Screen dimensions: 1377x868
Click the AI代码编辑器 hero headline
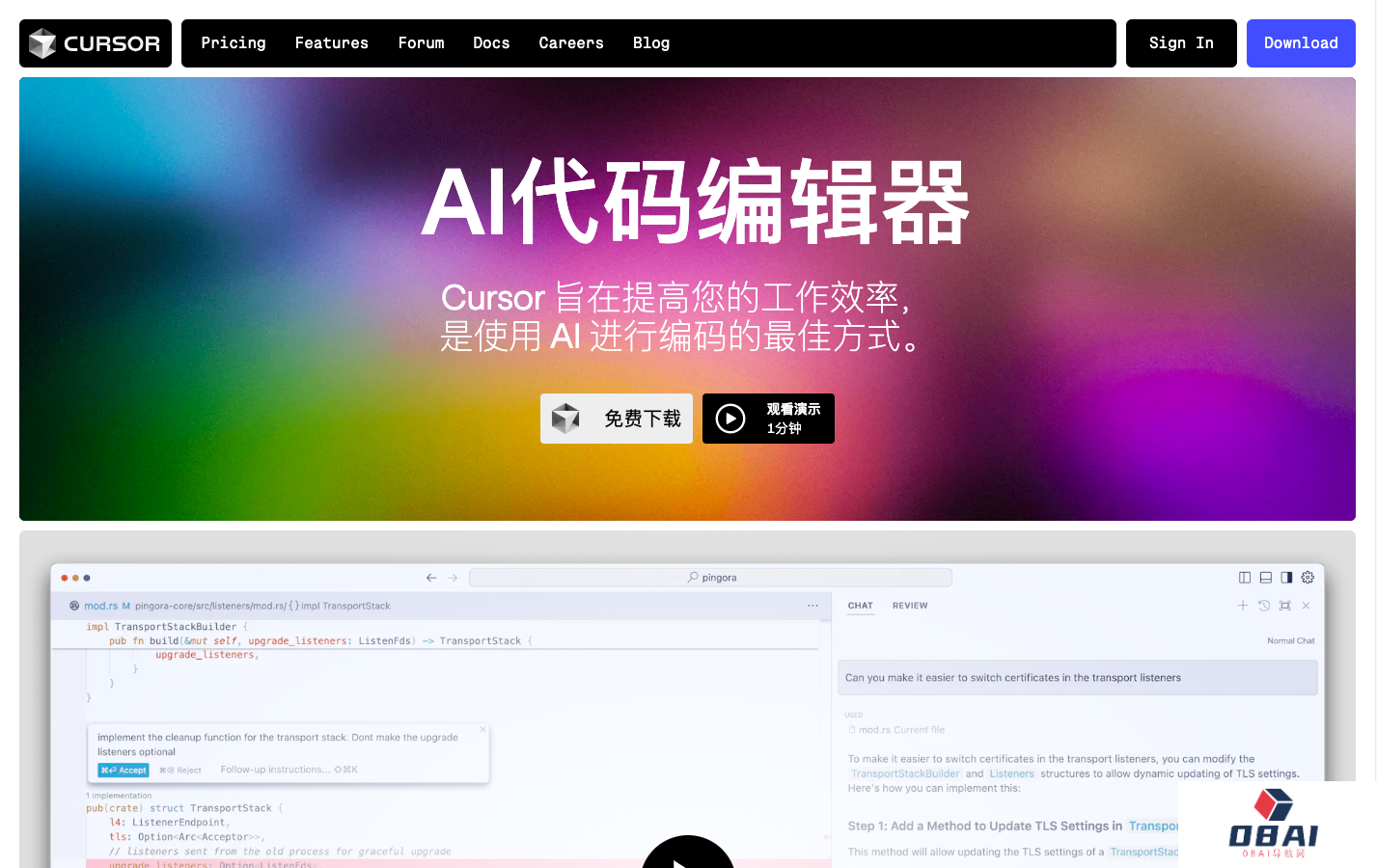point(696,203)
